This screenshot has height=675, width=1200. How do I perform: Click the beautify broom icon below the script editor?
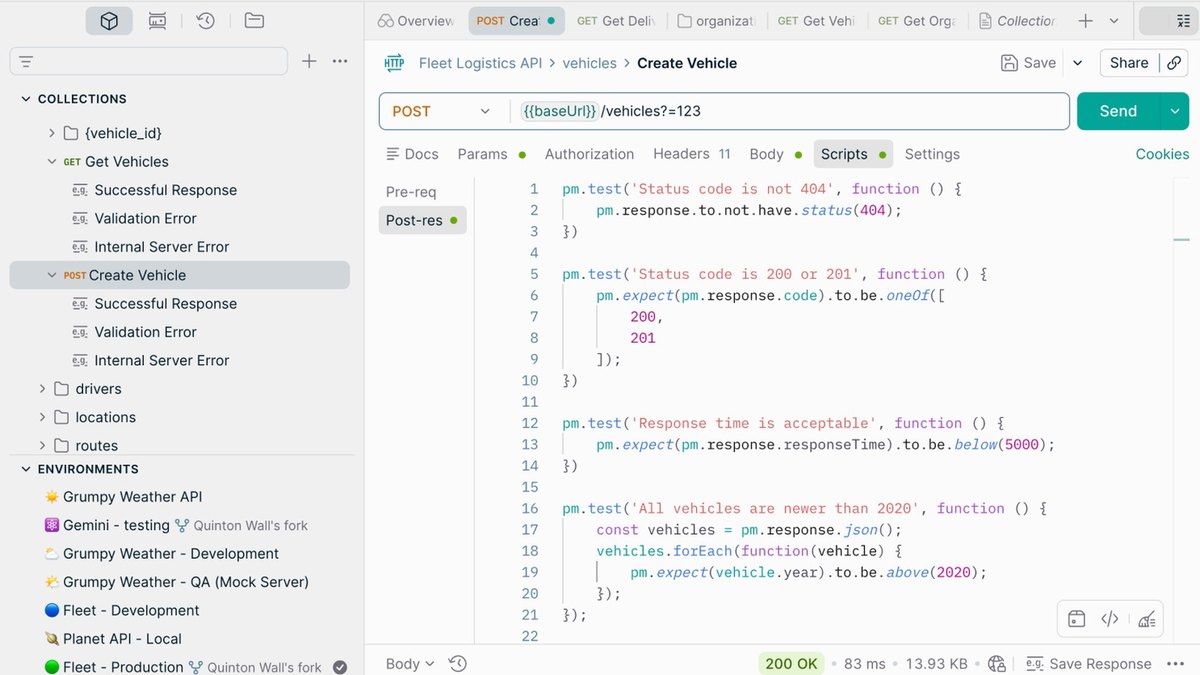pyautogui.click(x=1146, y=619)
